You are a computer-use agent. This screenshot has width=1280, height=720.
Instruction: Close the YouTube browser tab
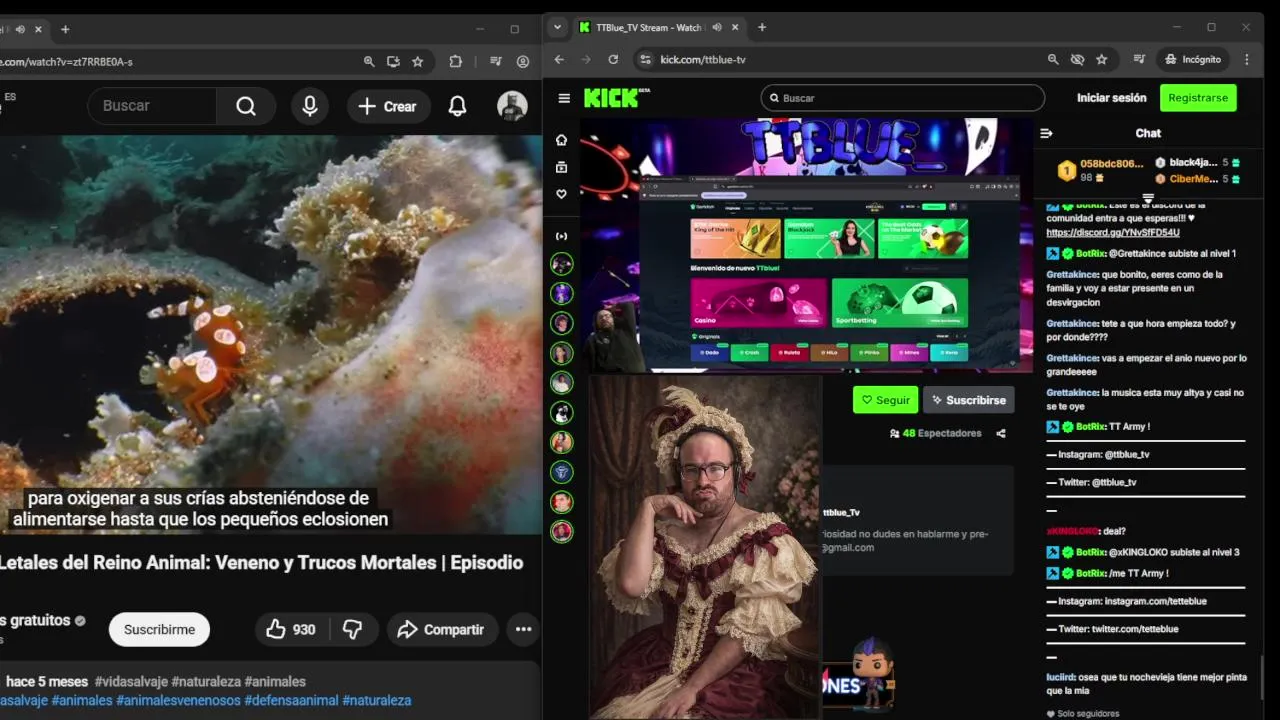pos(39,29)
